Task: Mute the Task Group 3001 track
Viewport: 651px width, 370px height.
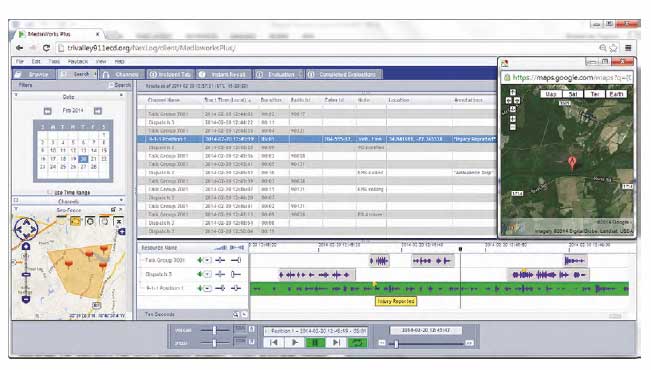Action: point(201,260)
